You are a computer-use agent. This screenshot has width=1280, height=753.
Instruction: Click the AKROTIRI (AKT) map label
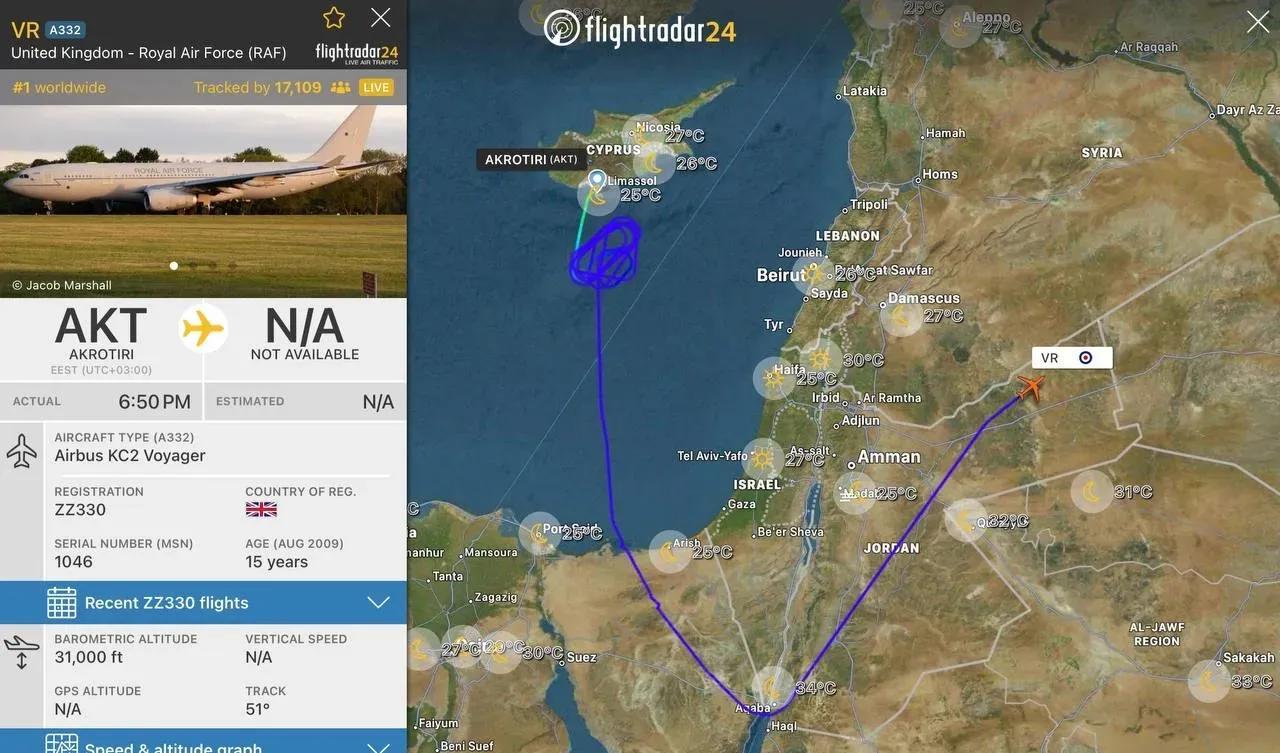pyautogui.click(x=531, y=159)
